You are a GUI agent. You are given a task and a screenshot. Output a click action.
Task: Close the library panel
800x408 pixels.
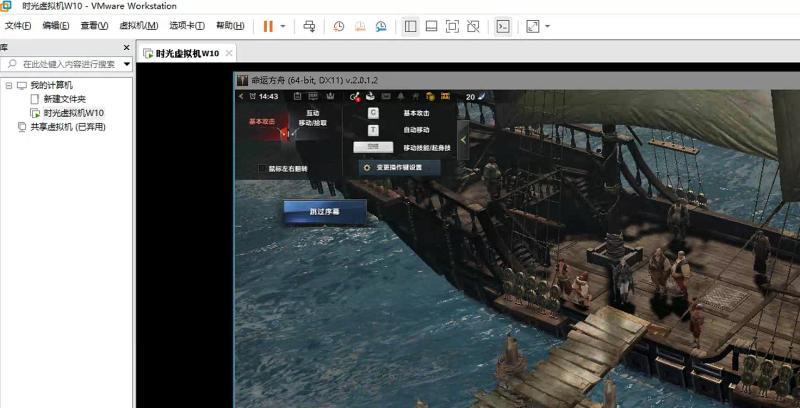pyautogui.click(x=127, y=47)
